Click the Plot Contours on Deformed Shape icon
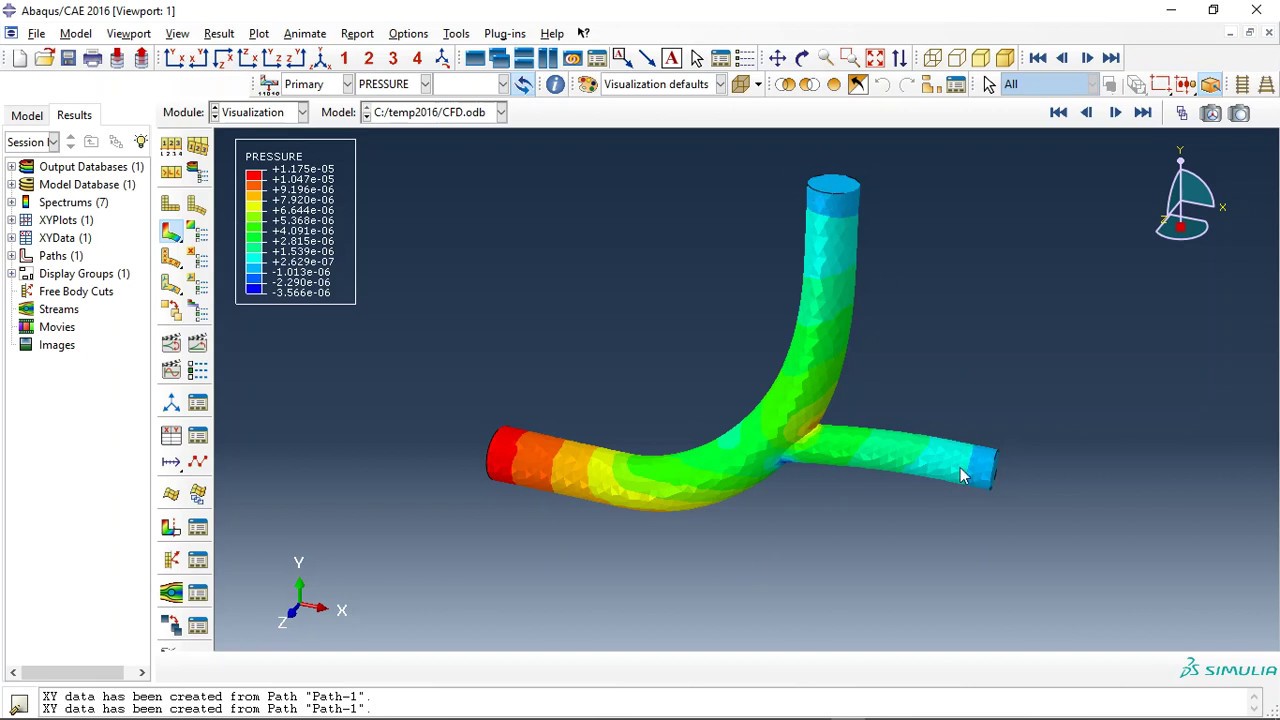 coord(171,233)
